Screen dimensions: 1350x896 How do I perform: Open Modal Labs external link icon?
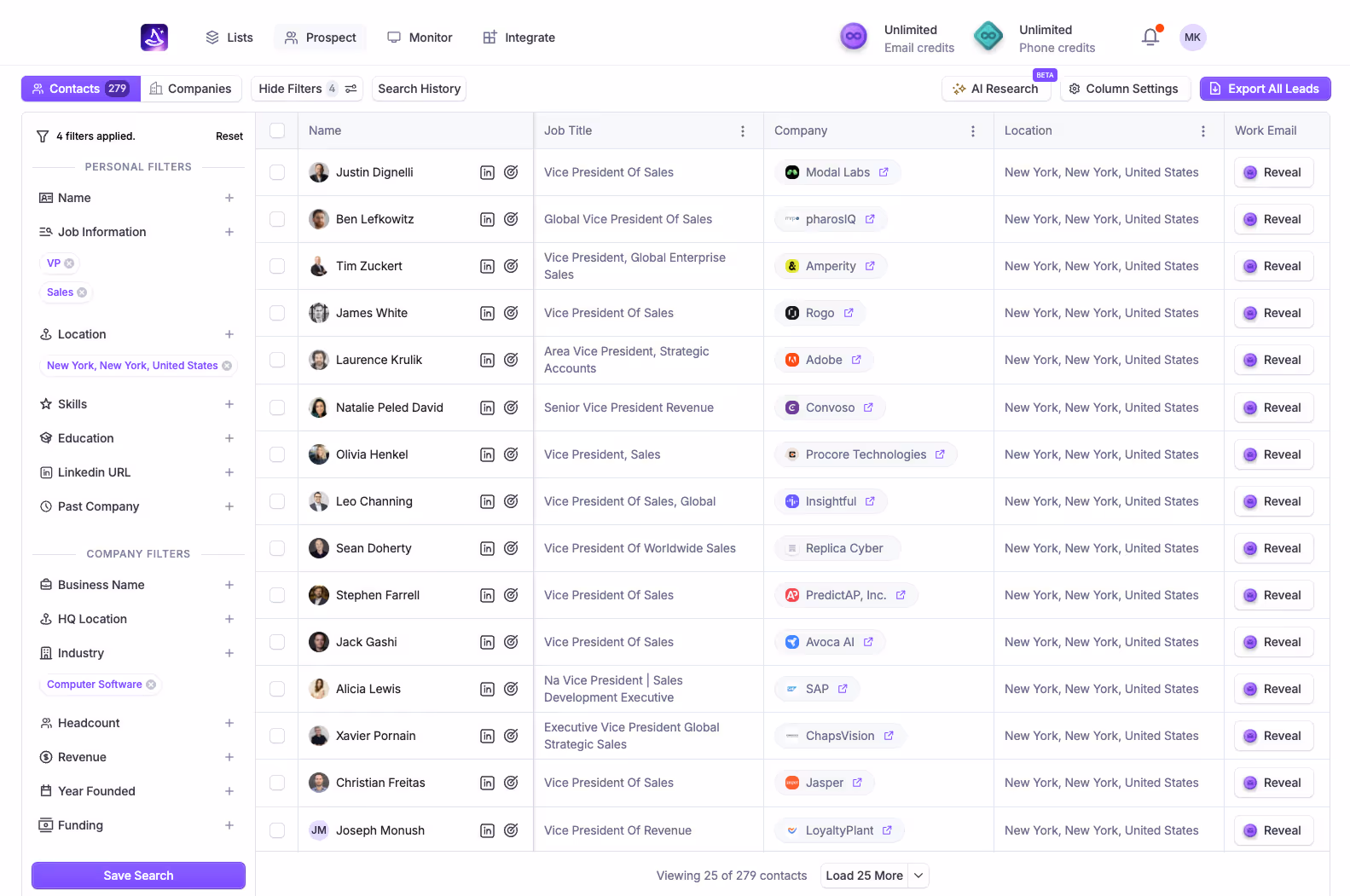(884, 172)
